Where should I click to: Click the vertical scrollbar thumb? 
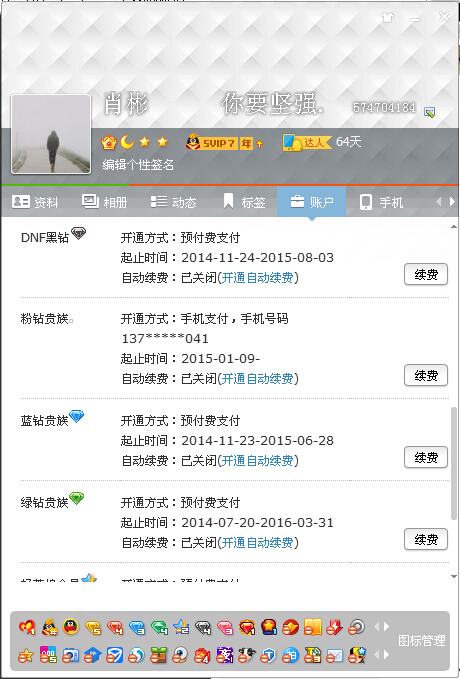pyautogui.click(x=454, y=463)
